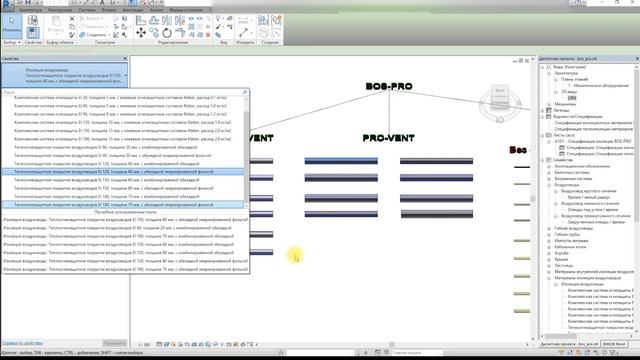The height and width of the screenshot is (360, 640).
Task: Click the Paste (Вставить) clipboard icon
Action: (56, 24)
